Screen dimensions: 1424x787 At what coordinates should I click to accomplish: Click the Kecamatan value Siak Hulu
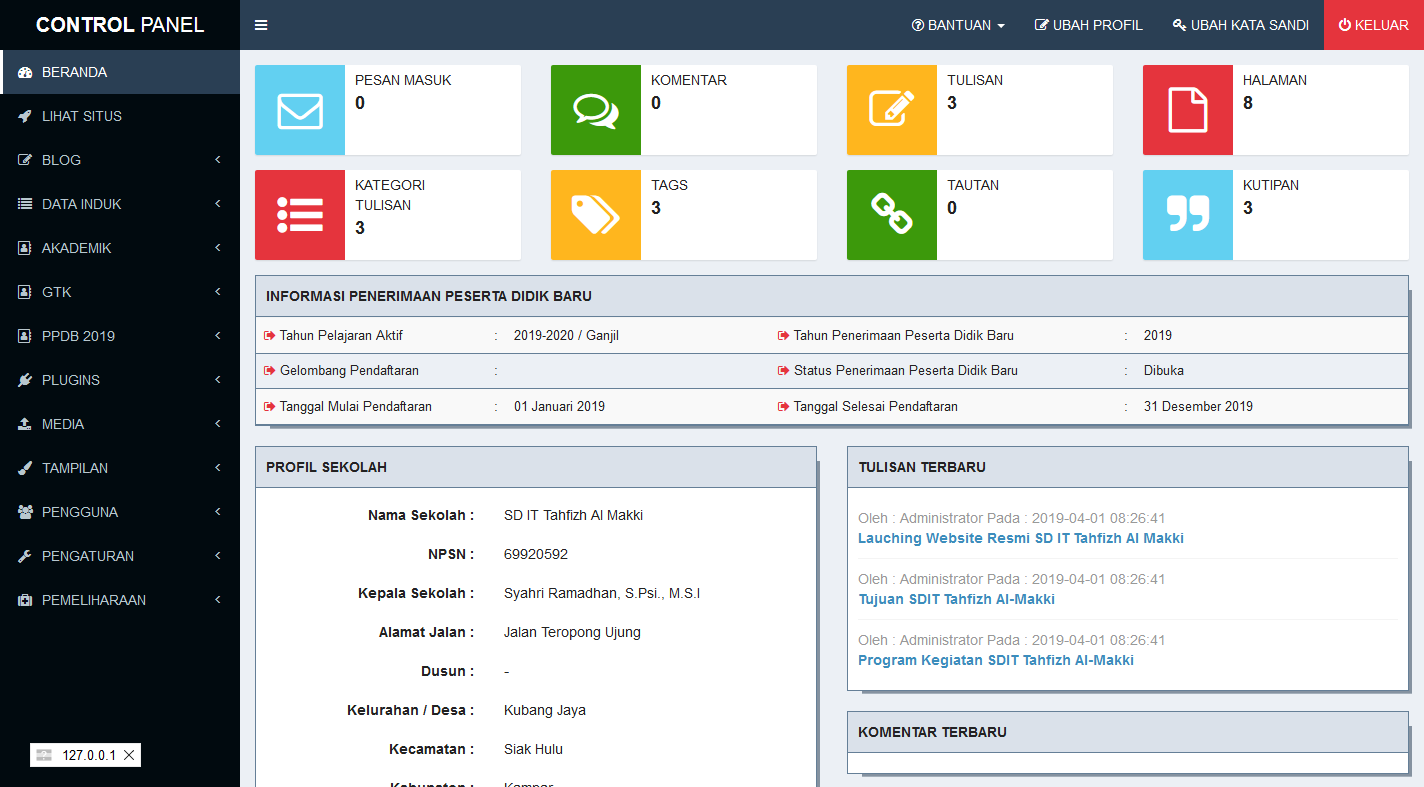(x=533, y=749)
